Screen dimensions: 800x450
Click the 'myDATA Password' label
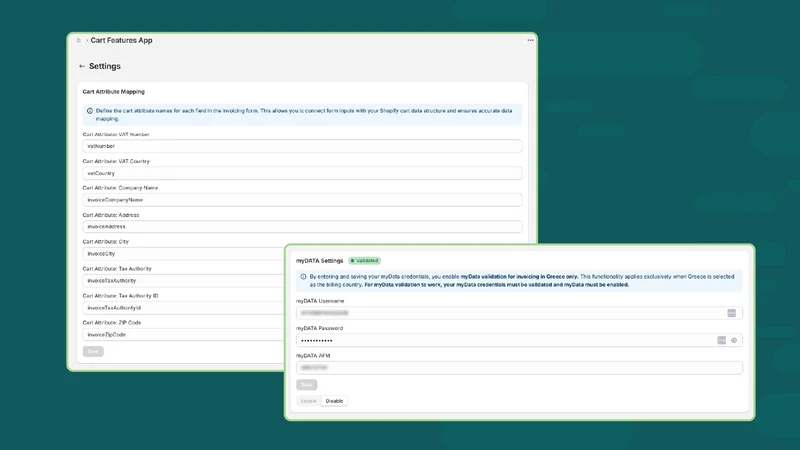(x=319, y=328)
